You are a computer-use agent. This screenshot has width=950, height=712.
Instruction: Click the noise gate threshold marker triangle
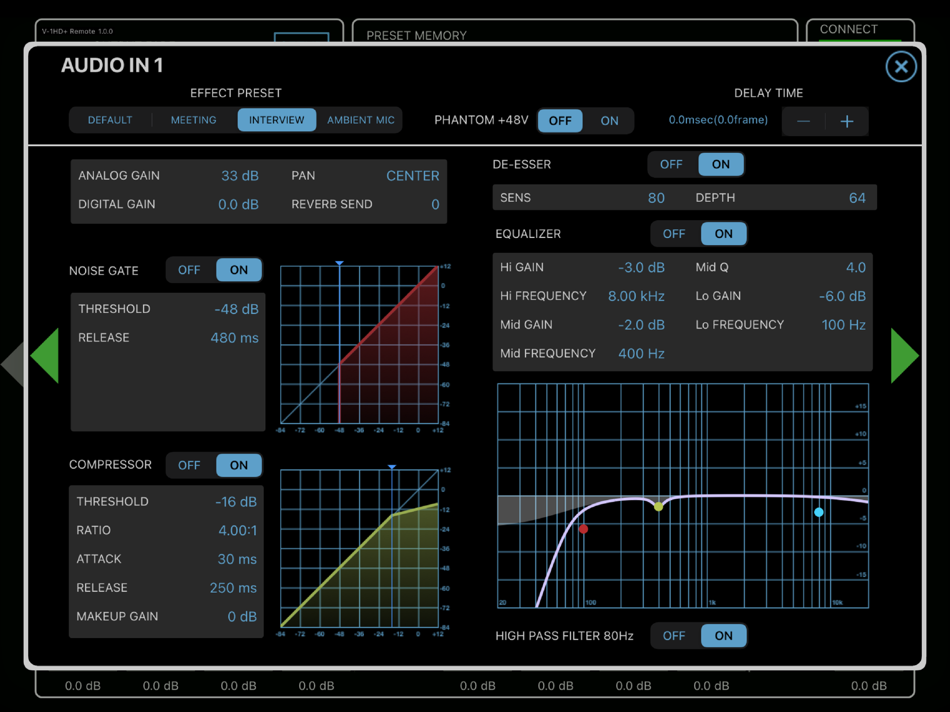click(339, 263)
